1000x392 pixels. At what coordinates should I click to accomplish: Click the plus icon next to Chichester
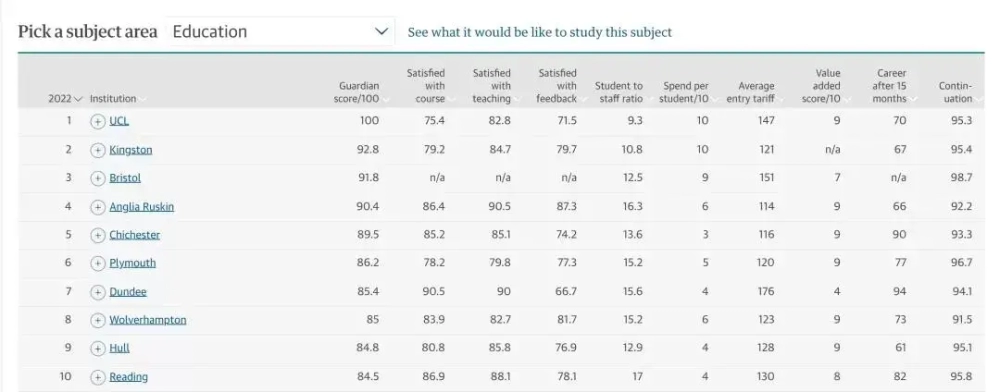tap(98, 235)
